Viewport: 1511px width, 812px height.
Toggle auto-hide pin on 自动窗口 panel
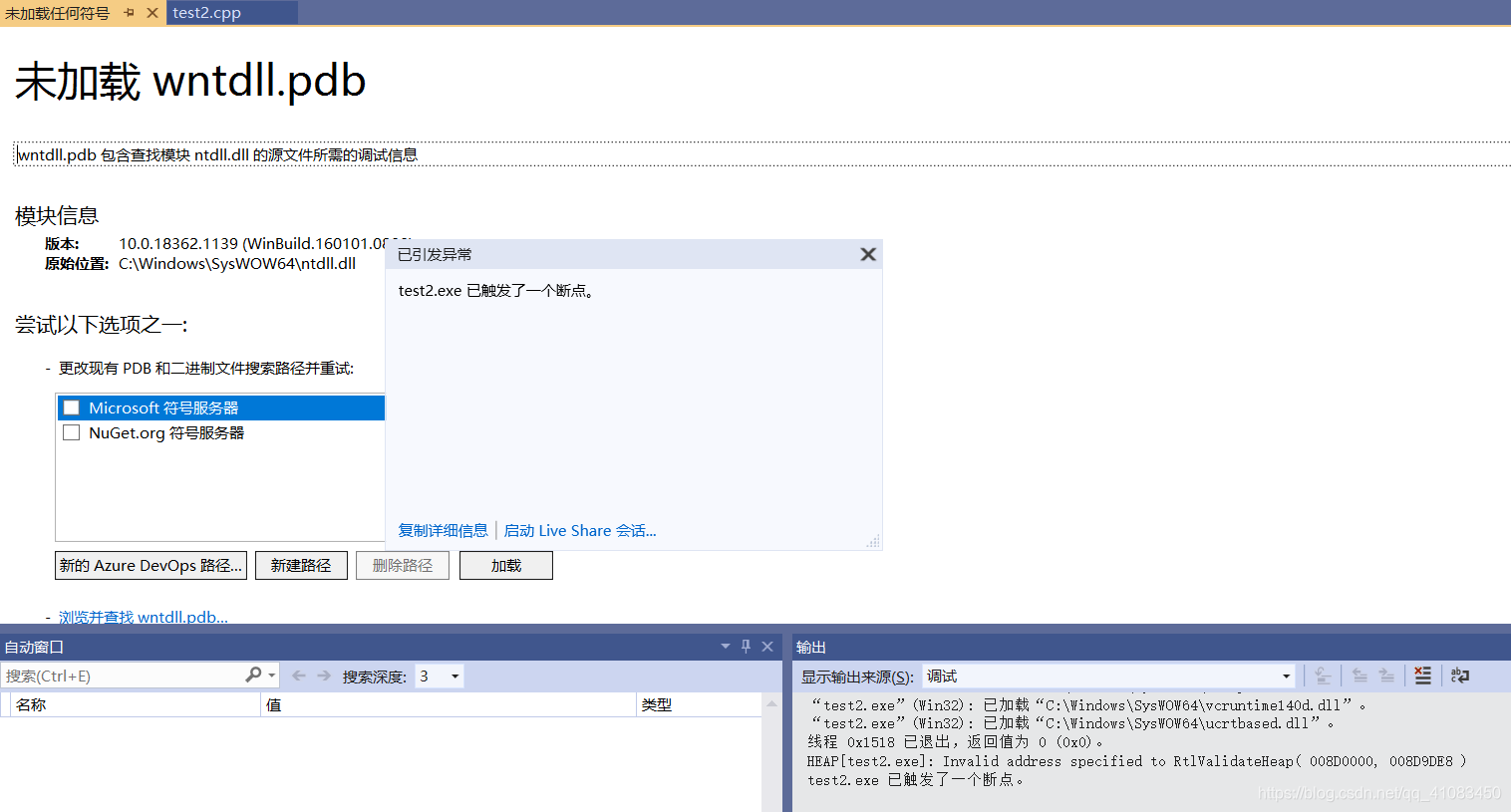(x=746, y=647)
